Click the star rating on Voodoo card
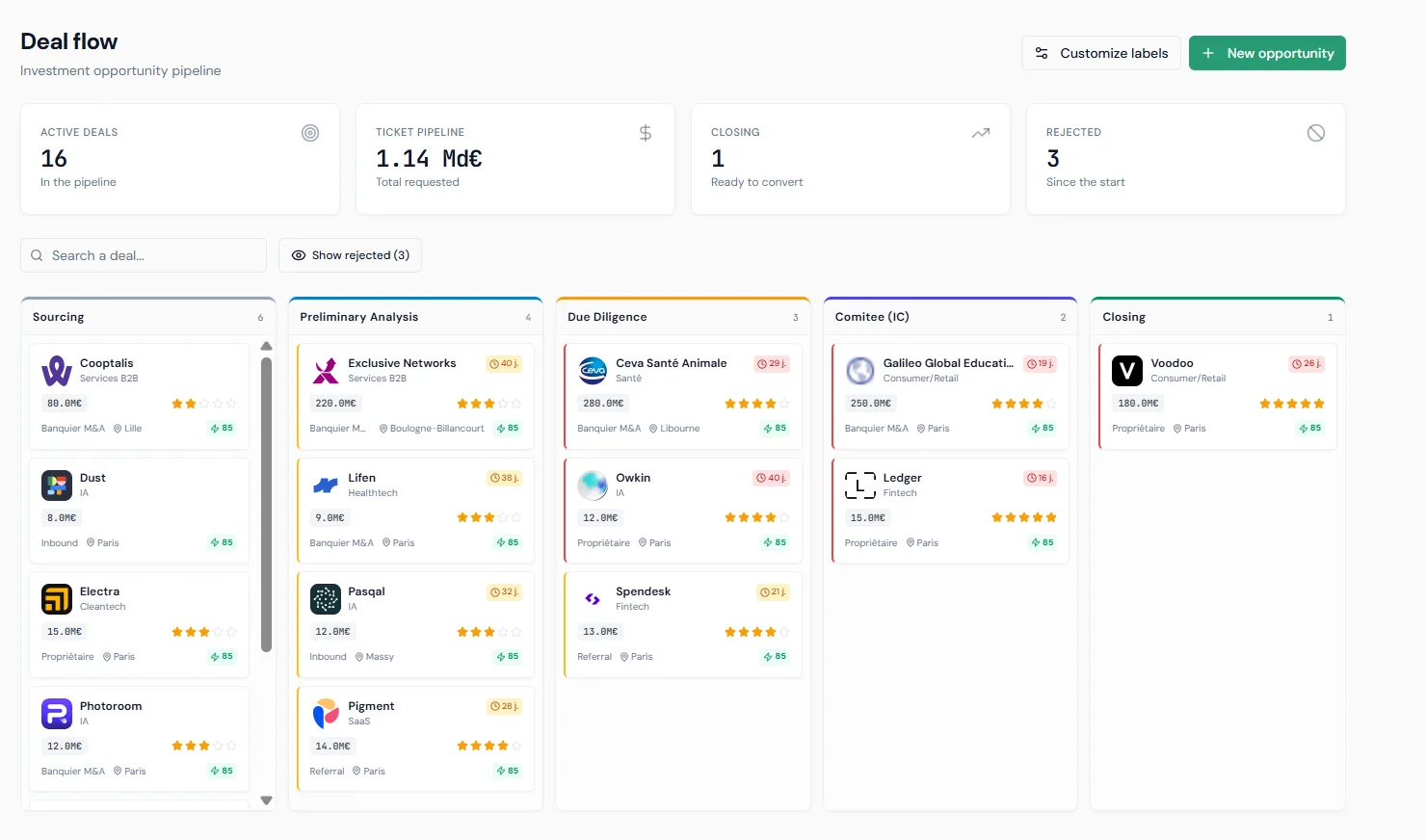Viewport: 1426px width, 840px height. [1292, 404]
